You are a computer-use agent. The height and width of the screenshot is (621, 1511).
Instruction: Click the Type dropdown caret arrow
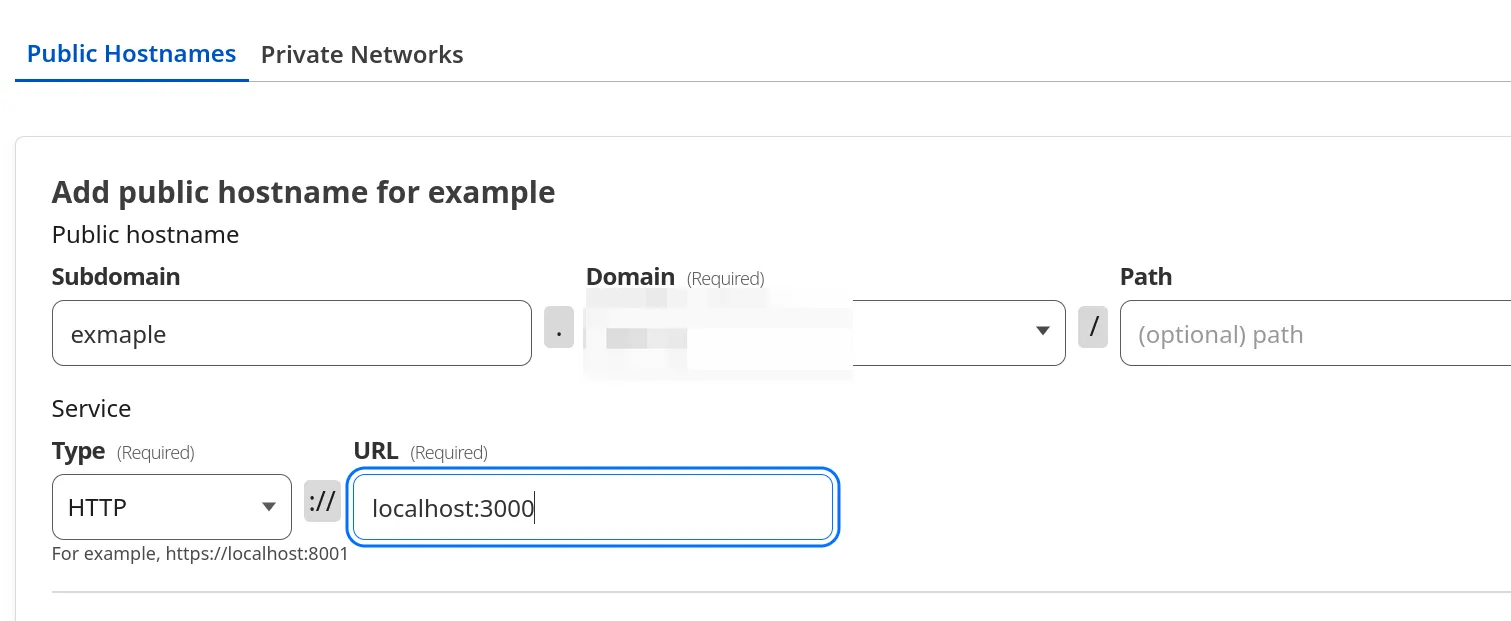268,507
